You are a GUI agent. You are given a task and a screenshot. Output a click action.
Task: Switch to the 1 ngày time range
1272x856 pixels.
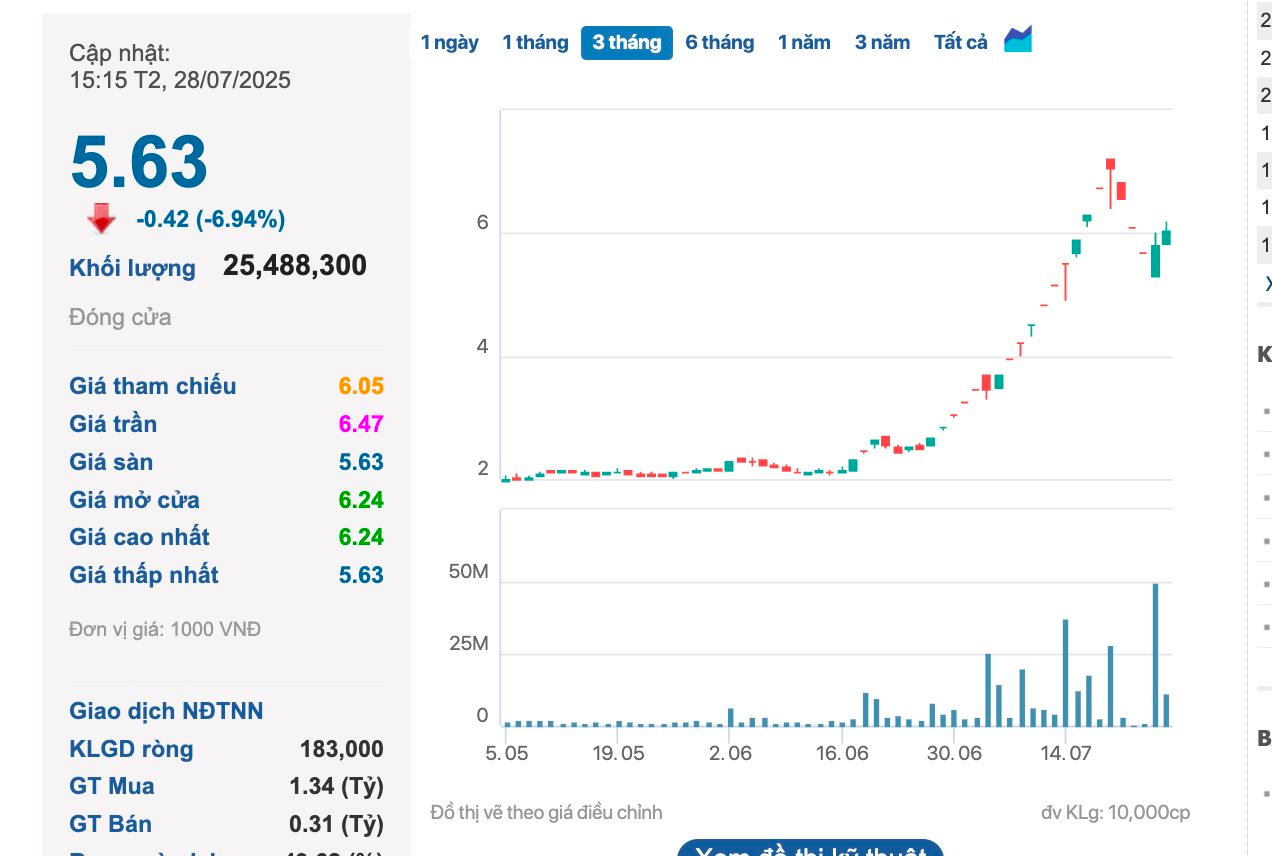pyautogui.click(x=449, y=42)
